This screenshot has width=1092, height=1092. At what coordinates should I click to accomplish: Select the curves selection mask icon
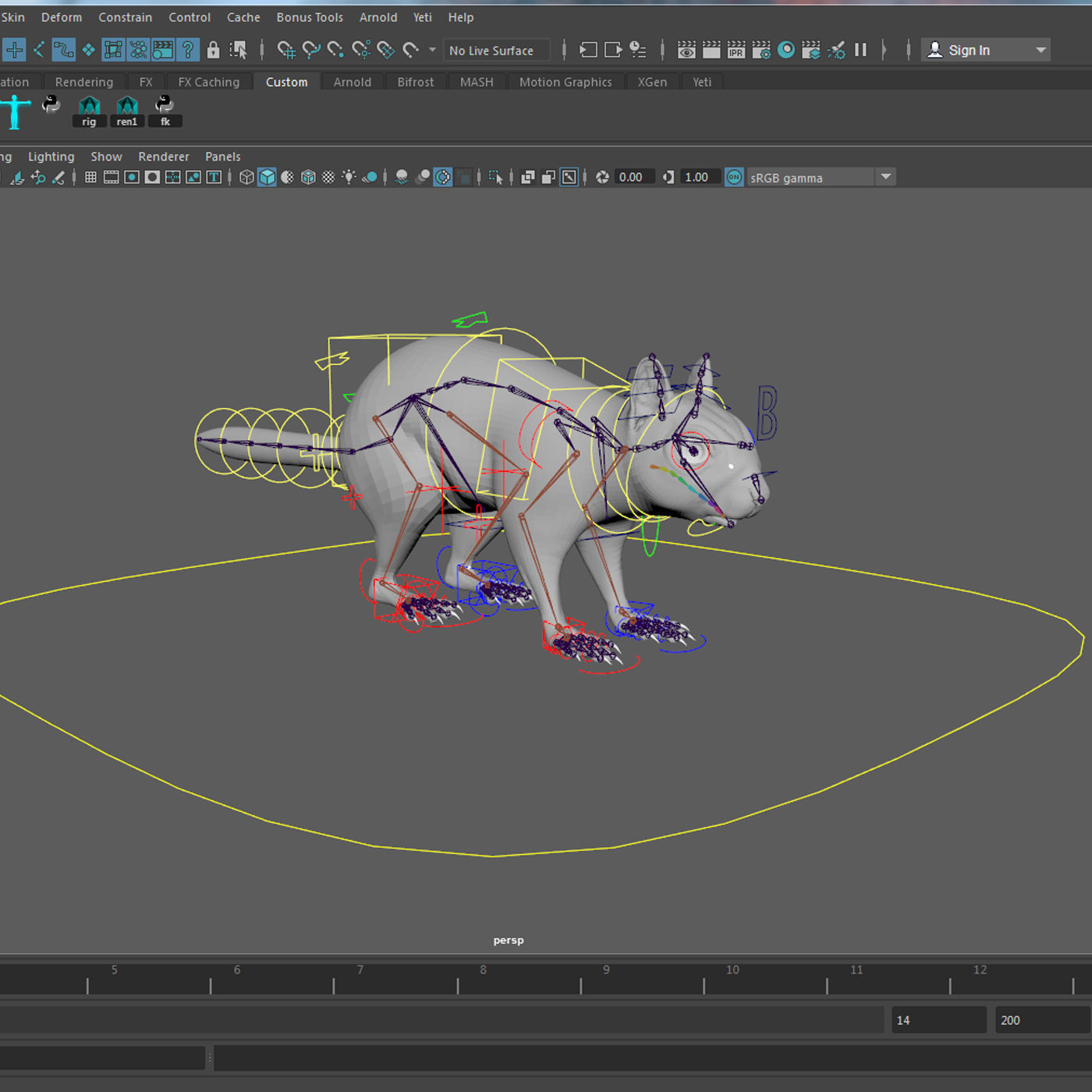(x=63, y=50)
